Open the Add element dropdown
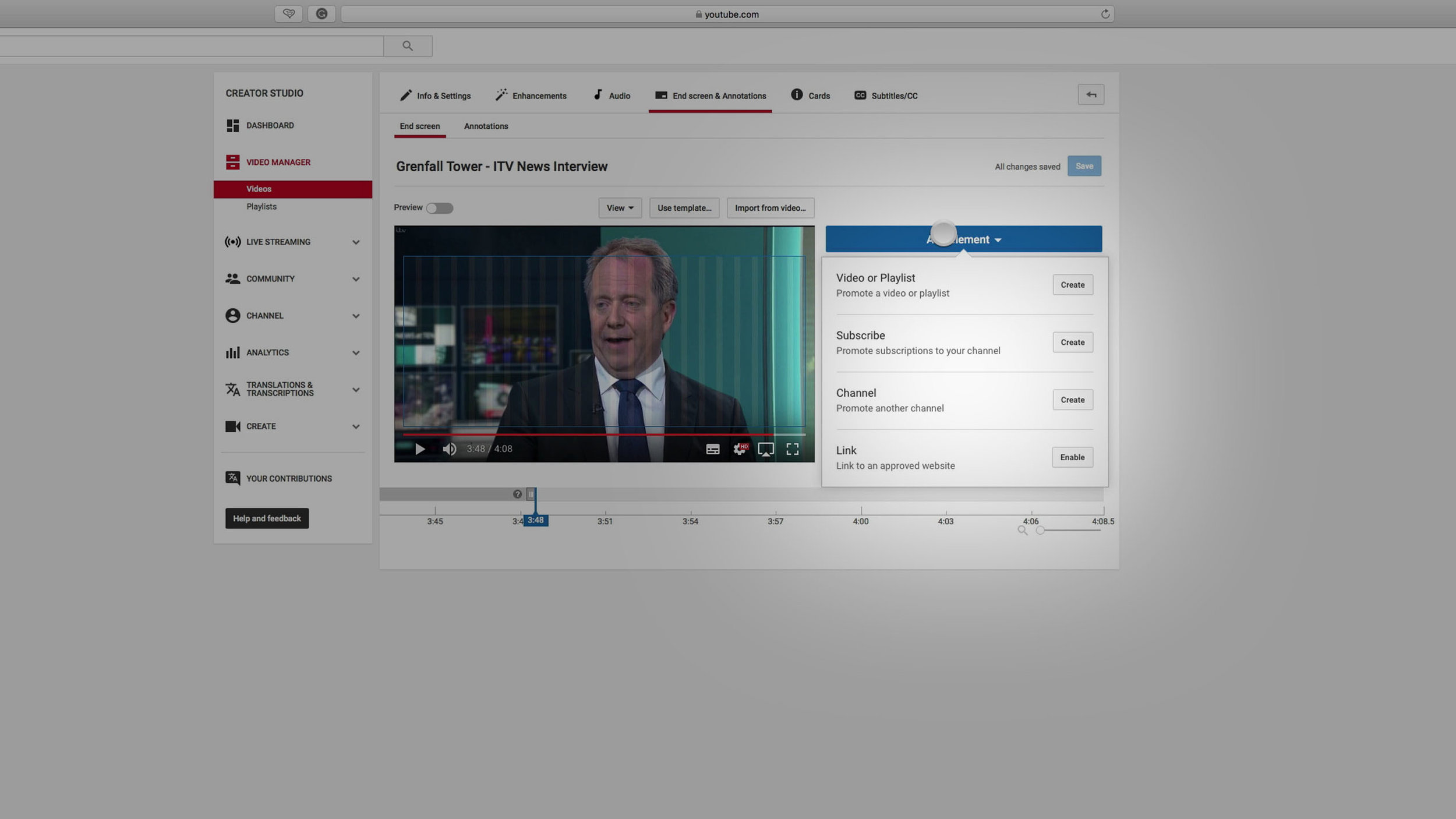The width and height of the screenshot is (1456, 819). [963, 239]
